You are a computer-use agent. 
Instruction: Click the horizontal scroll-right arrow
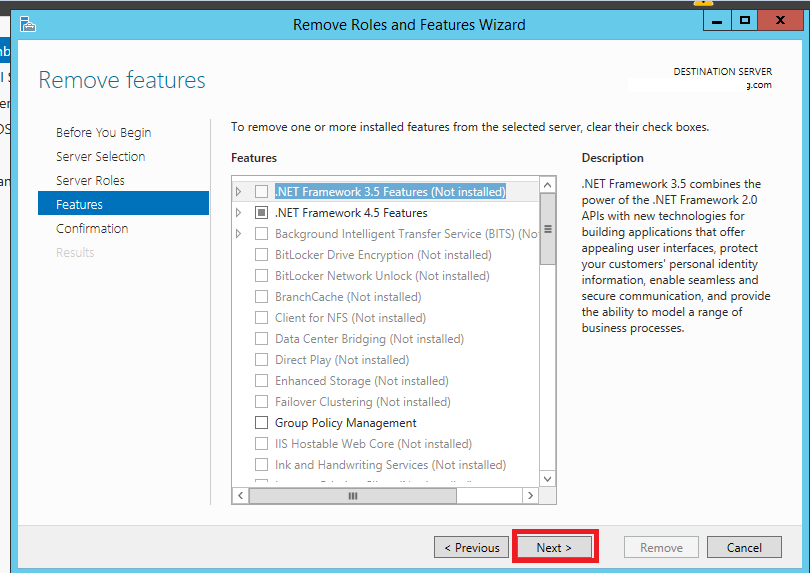coord(530,495)
